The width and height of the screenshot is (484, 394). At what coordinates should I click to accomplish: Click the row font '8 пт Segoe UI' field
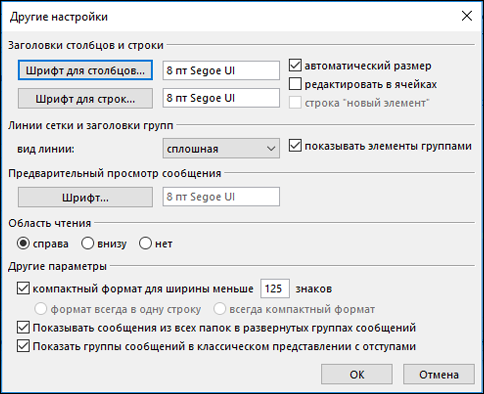[221, 98]
